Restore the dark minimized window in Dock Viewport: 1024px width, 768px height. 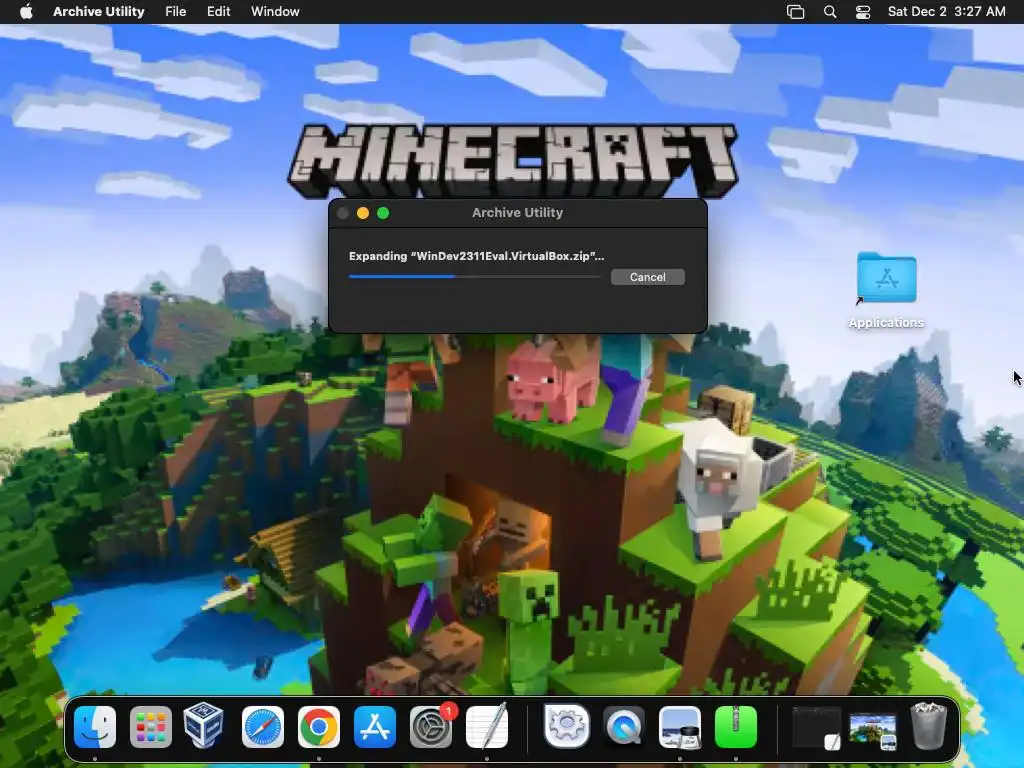816,727
